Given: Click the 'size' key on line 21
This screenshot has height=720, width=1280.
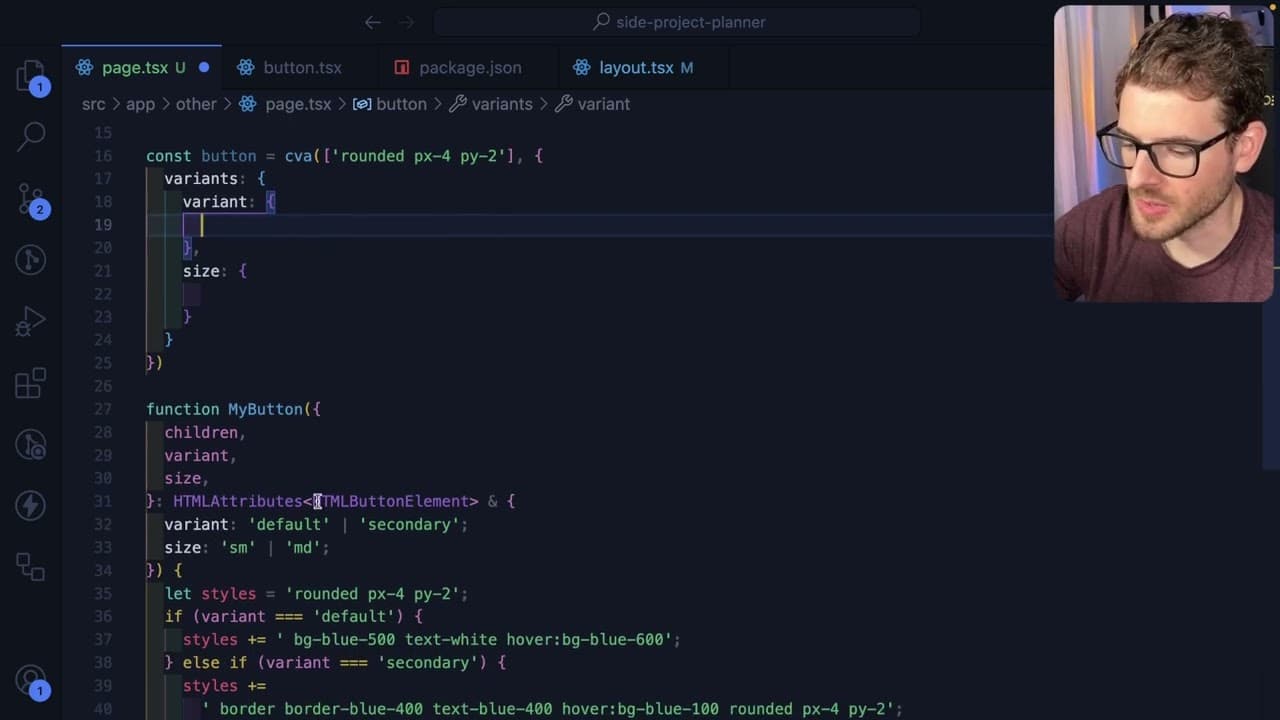Looking at the screenshot, I should click(201, 271).
